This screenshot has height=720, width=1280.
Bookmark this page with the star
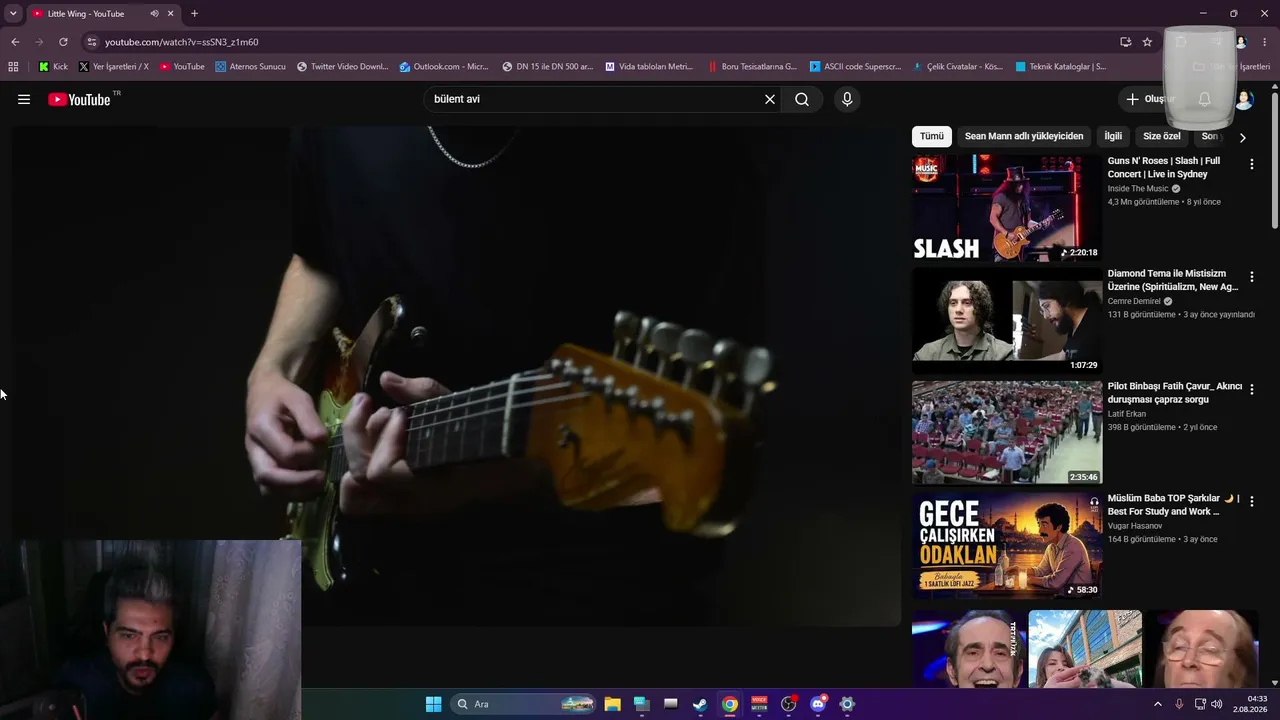(1147, 42)
